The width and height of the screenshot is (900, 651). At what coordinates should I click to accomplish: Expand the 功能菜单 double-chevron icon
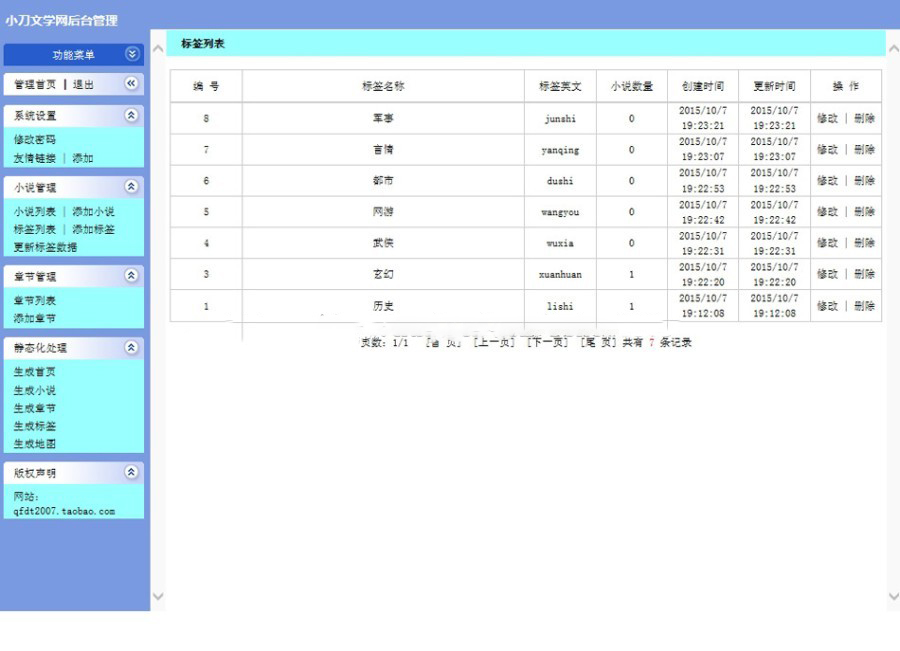[x=132, y=54]
